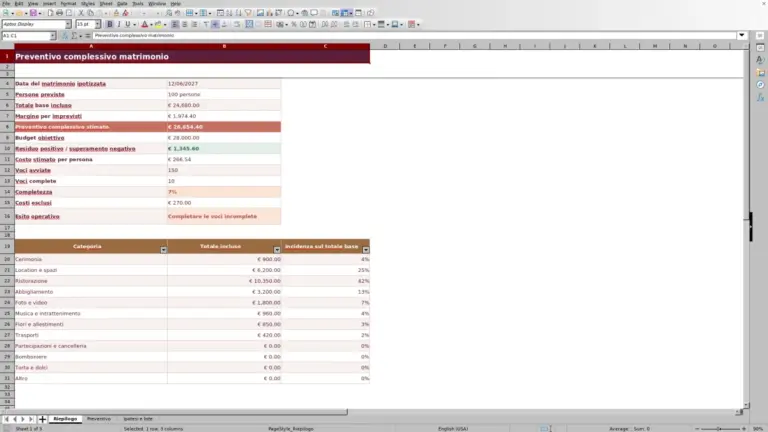768x432 pixels.
Task: Click the Cut icon
Action: pos(81,13)
